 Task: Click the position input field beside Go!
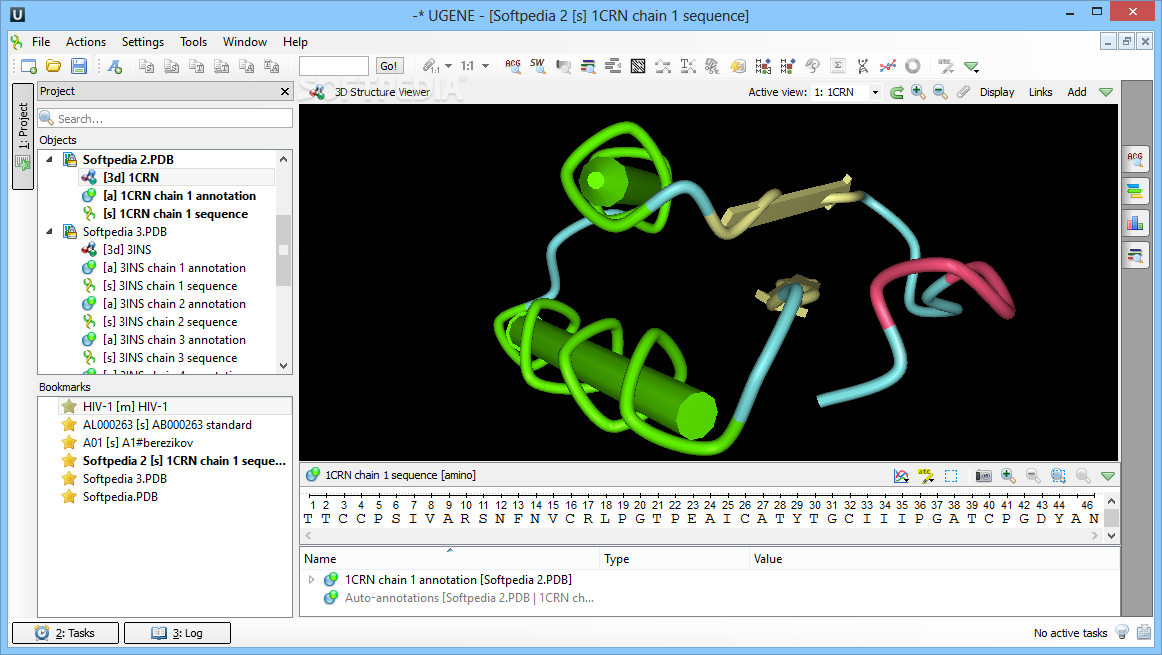point(333,66)
